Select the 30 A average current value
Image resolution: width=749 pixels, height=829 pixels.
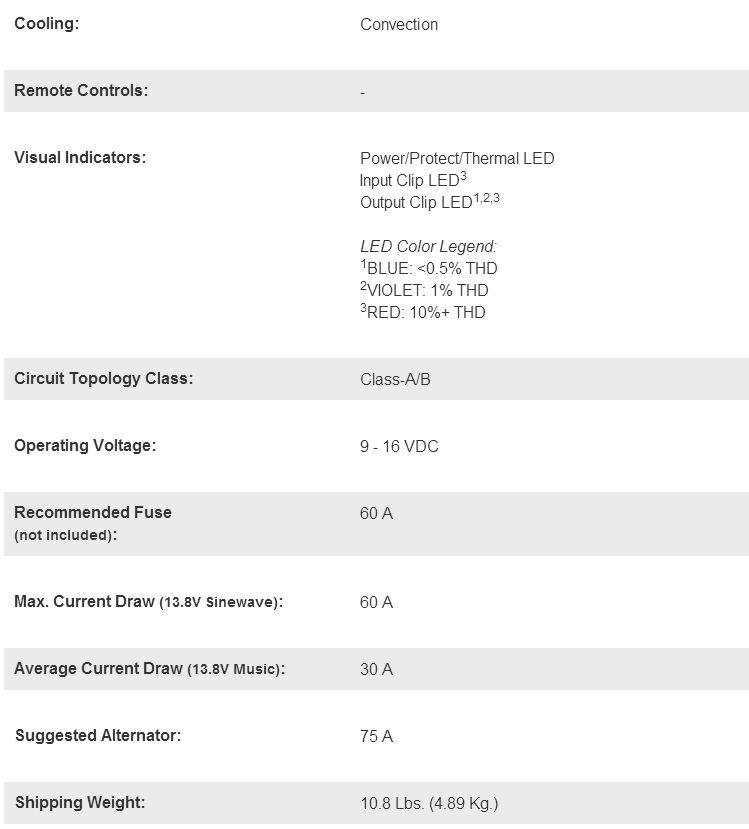[x=376, y=669]
